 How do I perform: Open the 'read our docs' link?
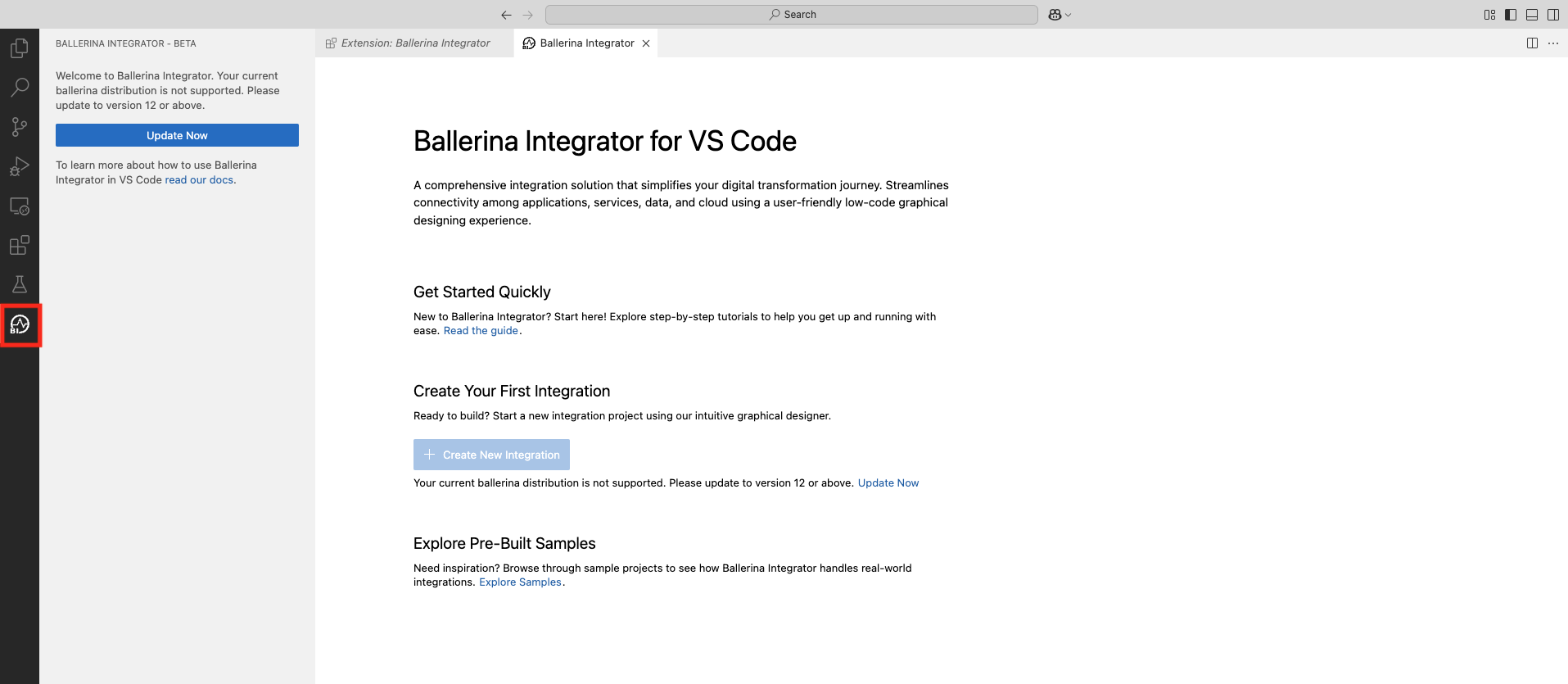click(199, 180)
